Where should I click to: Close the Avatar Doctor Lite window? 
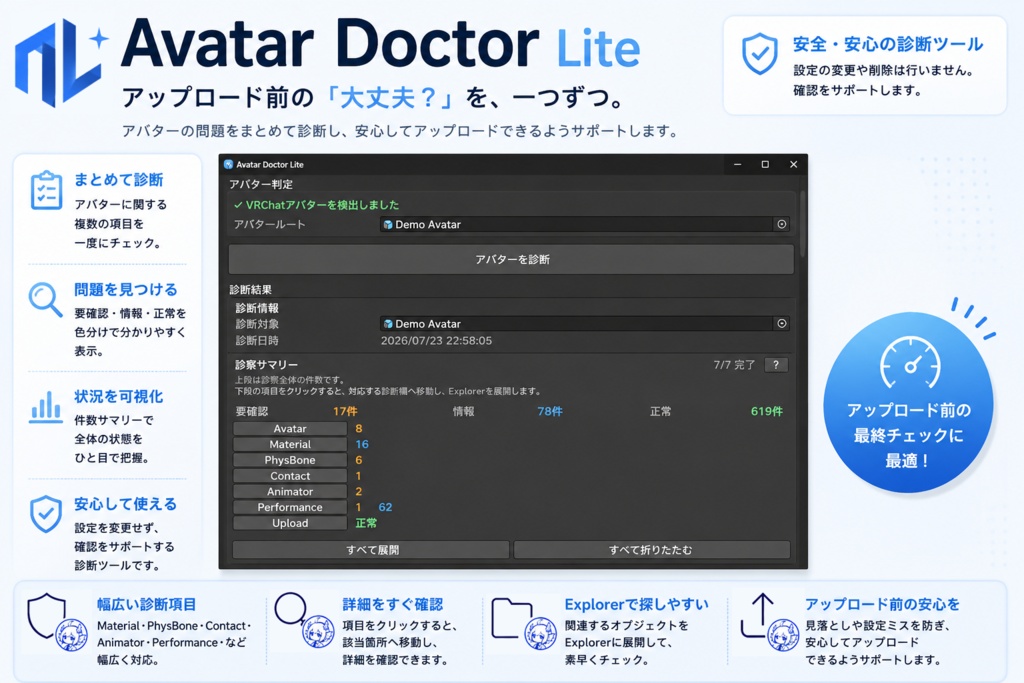click(793, 165)
